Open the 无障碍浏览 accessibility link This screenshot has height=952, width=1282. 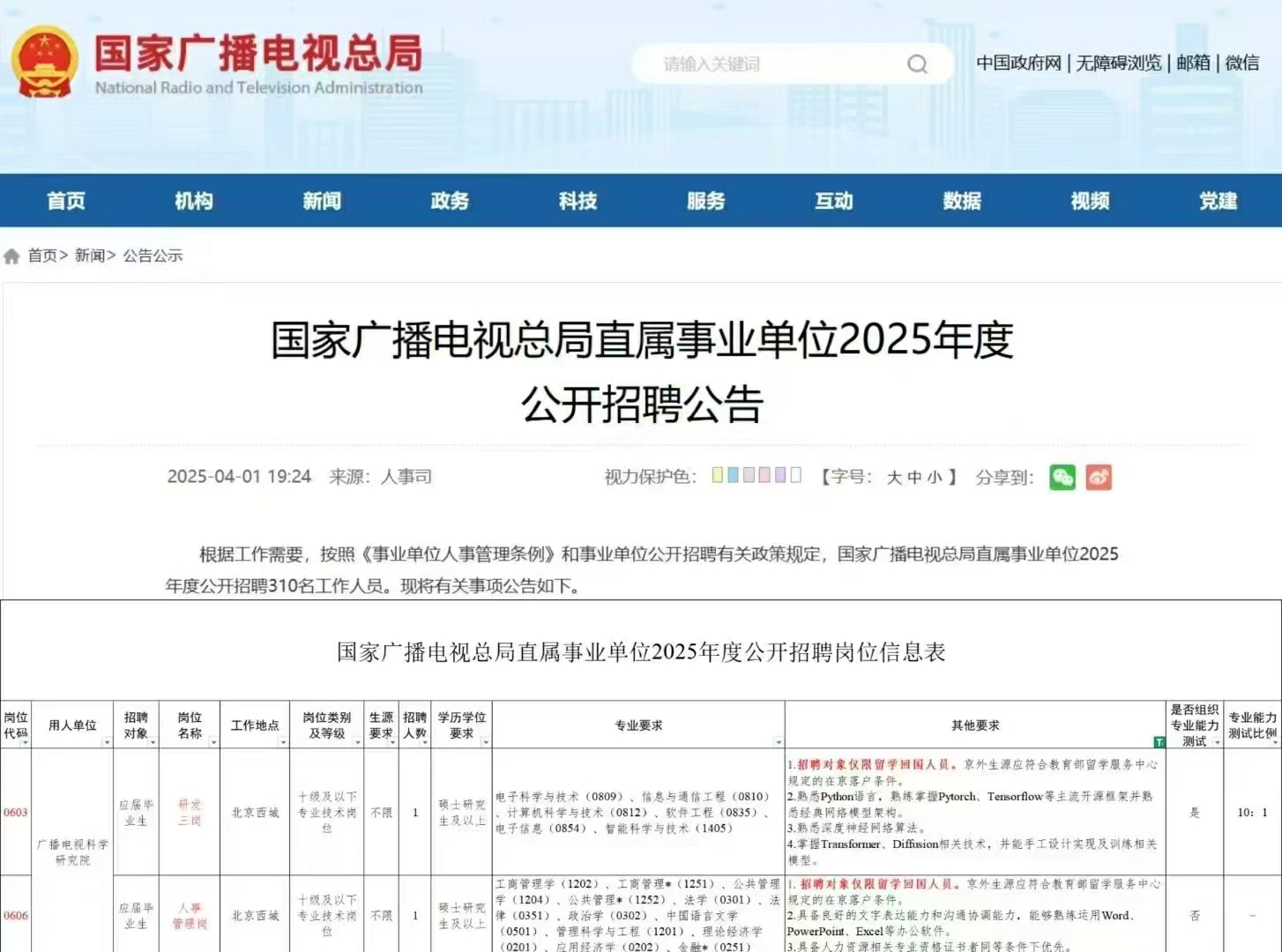(1119, 63)
